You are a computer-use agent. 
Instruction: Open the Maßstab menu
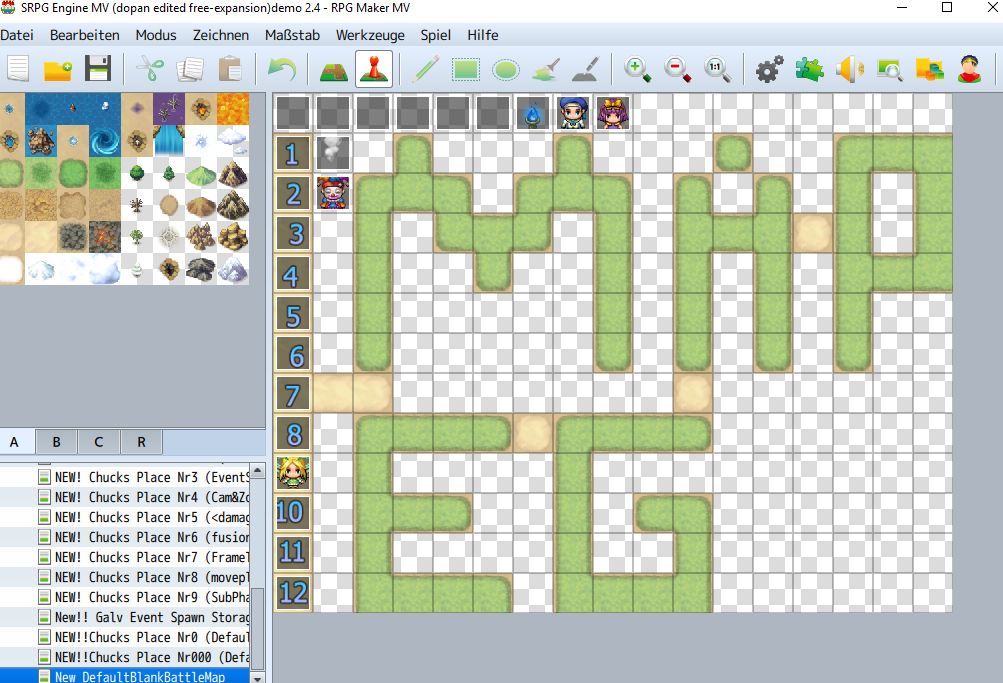(x=292, y=35)
